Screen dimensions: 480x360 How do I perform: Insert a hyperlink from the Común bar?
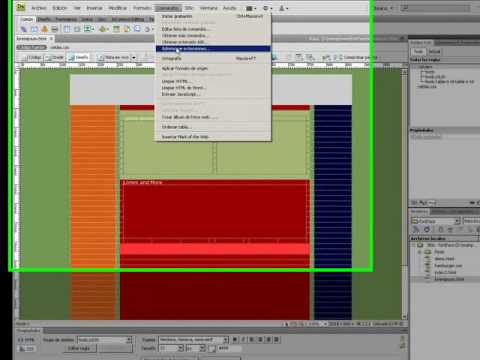click(x=24, y=29)
